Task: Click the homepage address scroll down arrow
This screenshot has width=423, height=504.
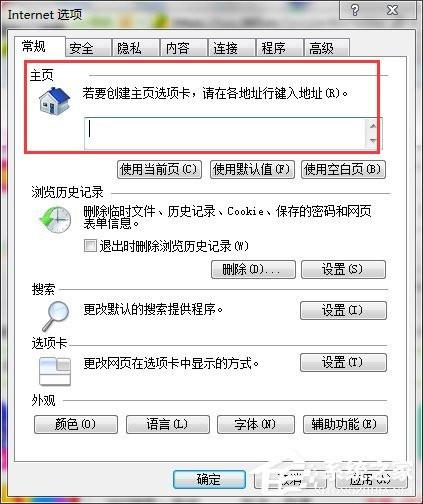Action: click(373, 141)
